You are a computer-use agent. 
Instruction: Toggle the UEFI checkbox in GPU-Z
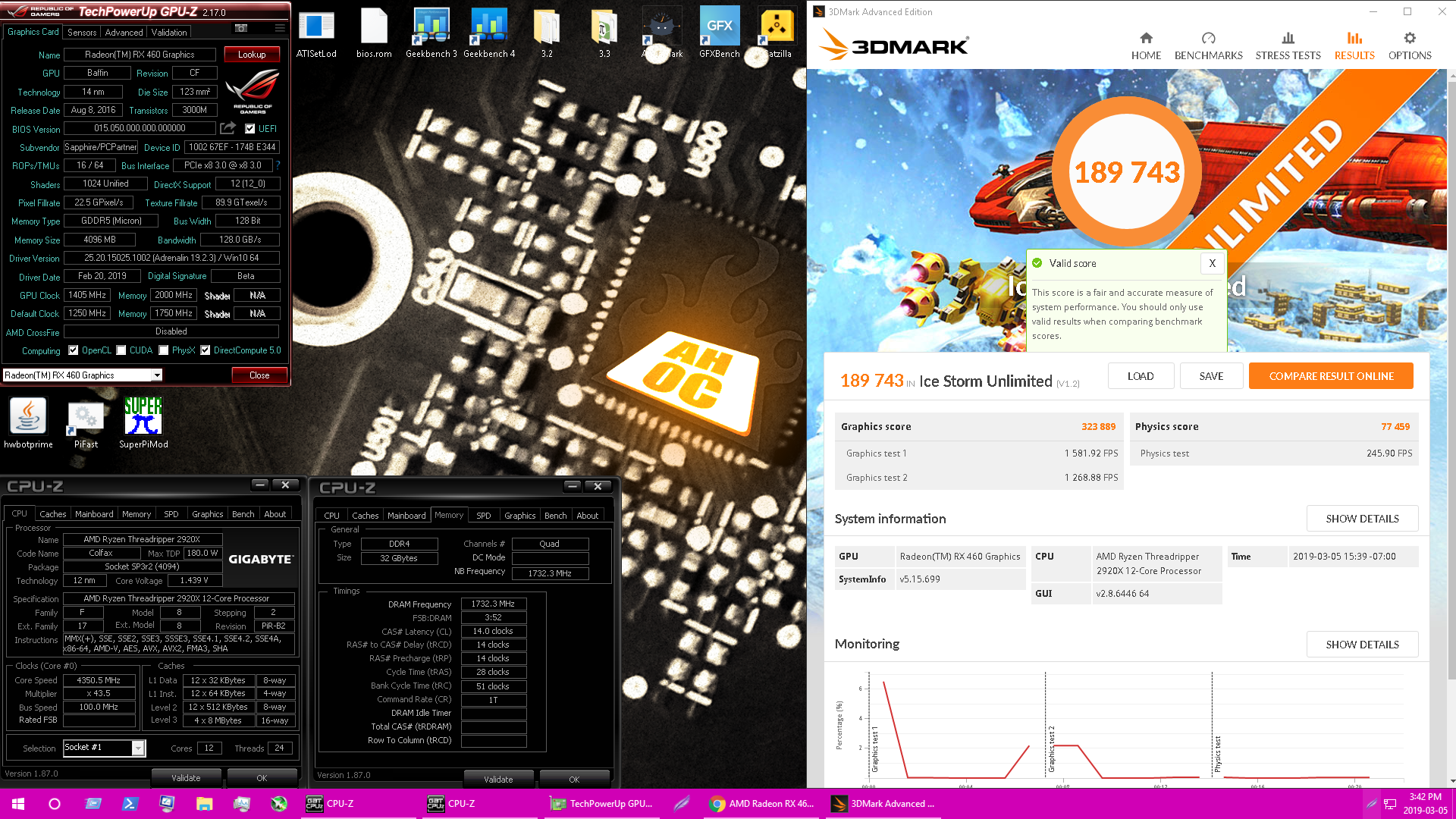point(249,128)
